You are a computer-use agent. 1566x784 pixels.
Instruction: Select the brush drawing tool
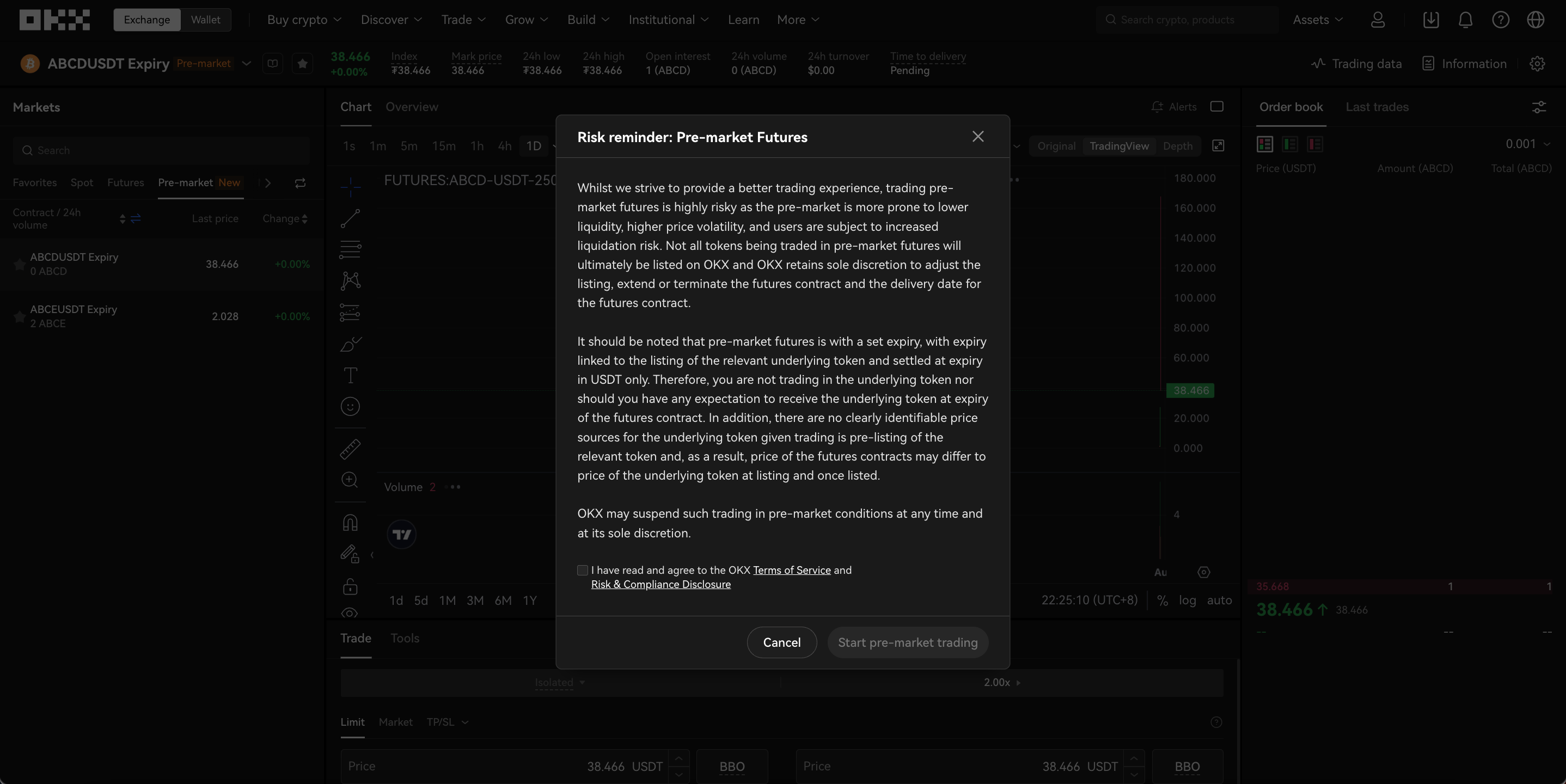coord(350,344)
